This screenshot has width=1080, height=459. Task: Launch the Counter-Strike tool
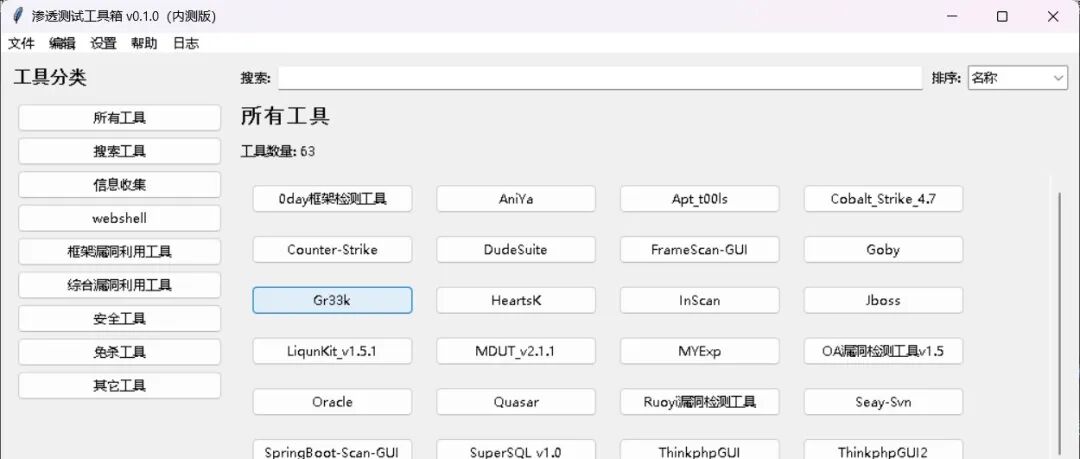pyautogui.click(x=333, y=249)
